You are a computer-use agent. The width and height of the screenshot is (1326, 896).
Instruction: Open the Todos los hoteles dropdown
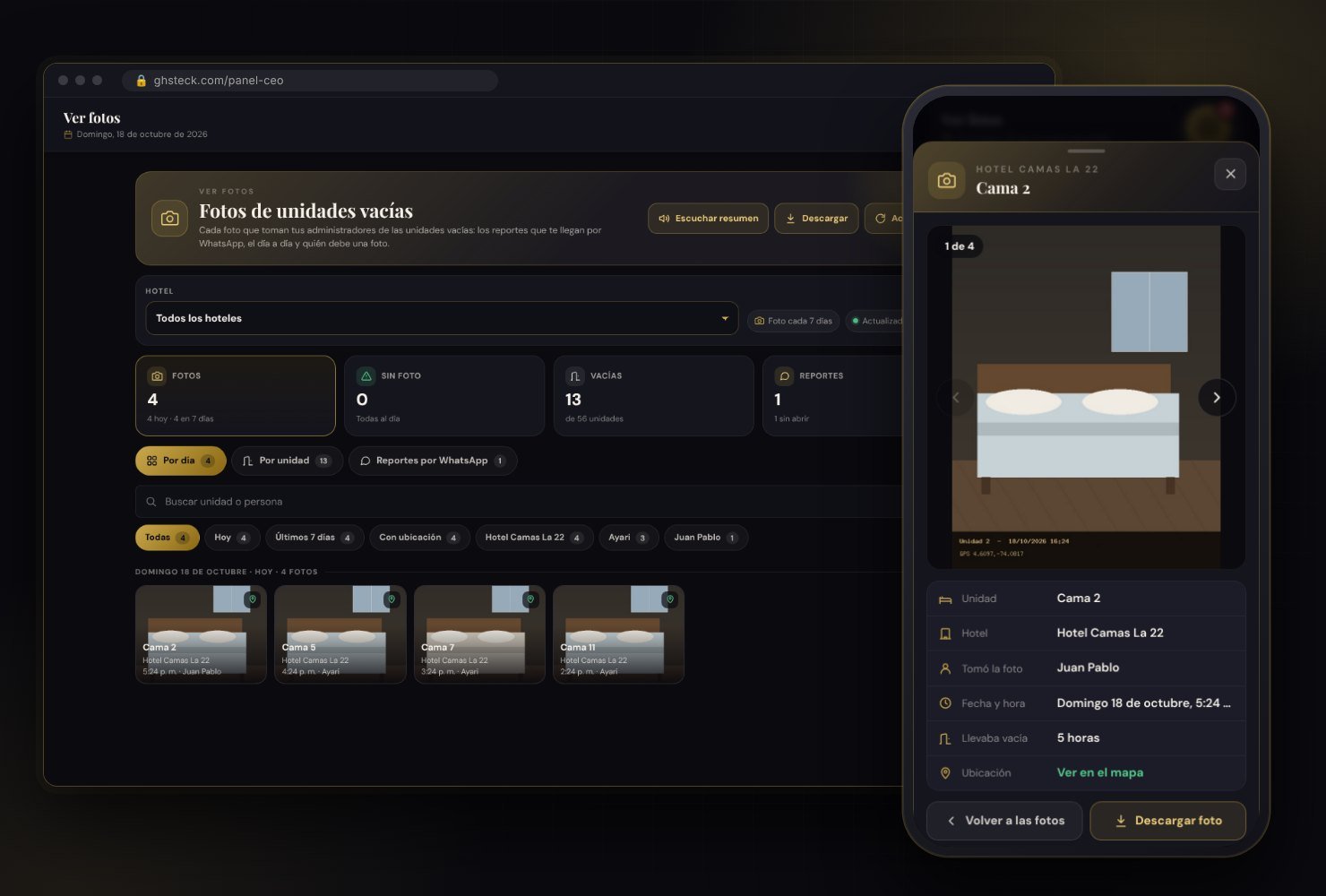tap(442, 318)
